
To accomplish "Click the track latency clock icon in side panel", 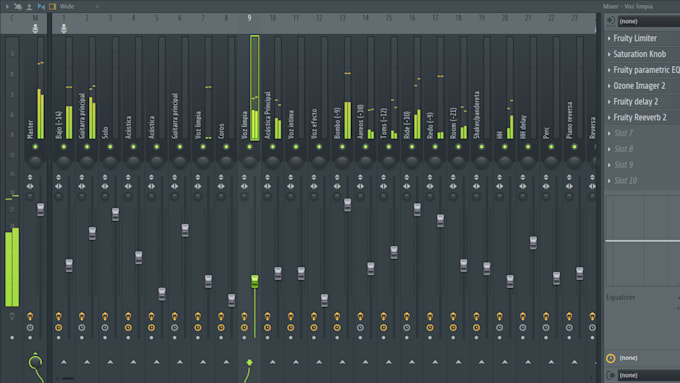I will [x=611, y=358].
